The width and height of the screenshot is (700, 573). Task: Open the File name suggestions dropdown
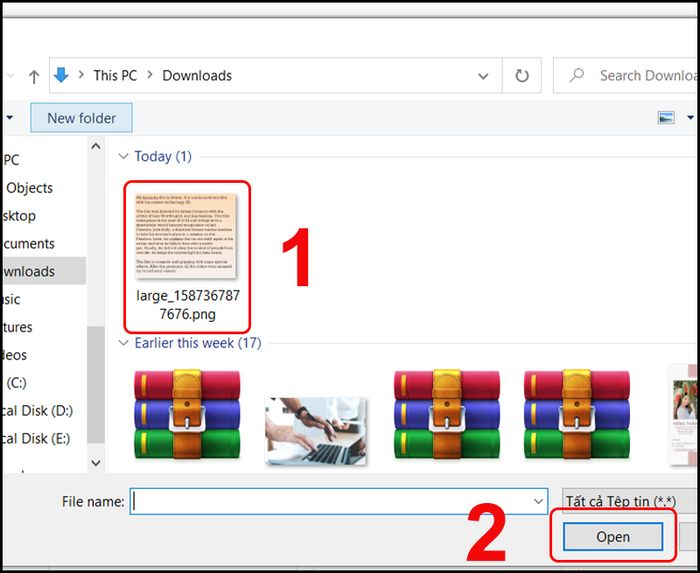[538, 502]
